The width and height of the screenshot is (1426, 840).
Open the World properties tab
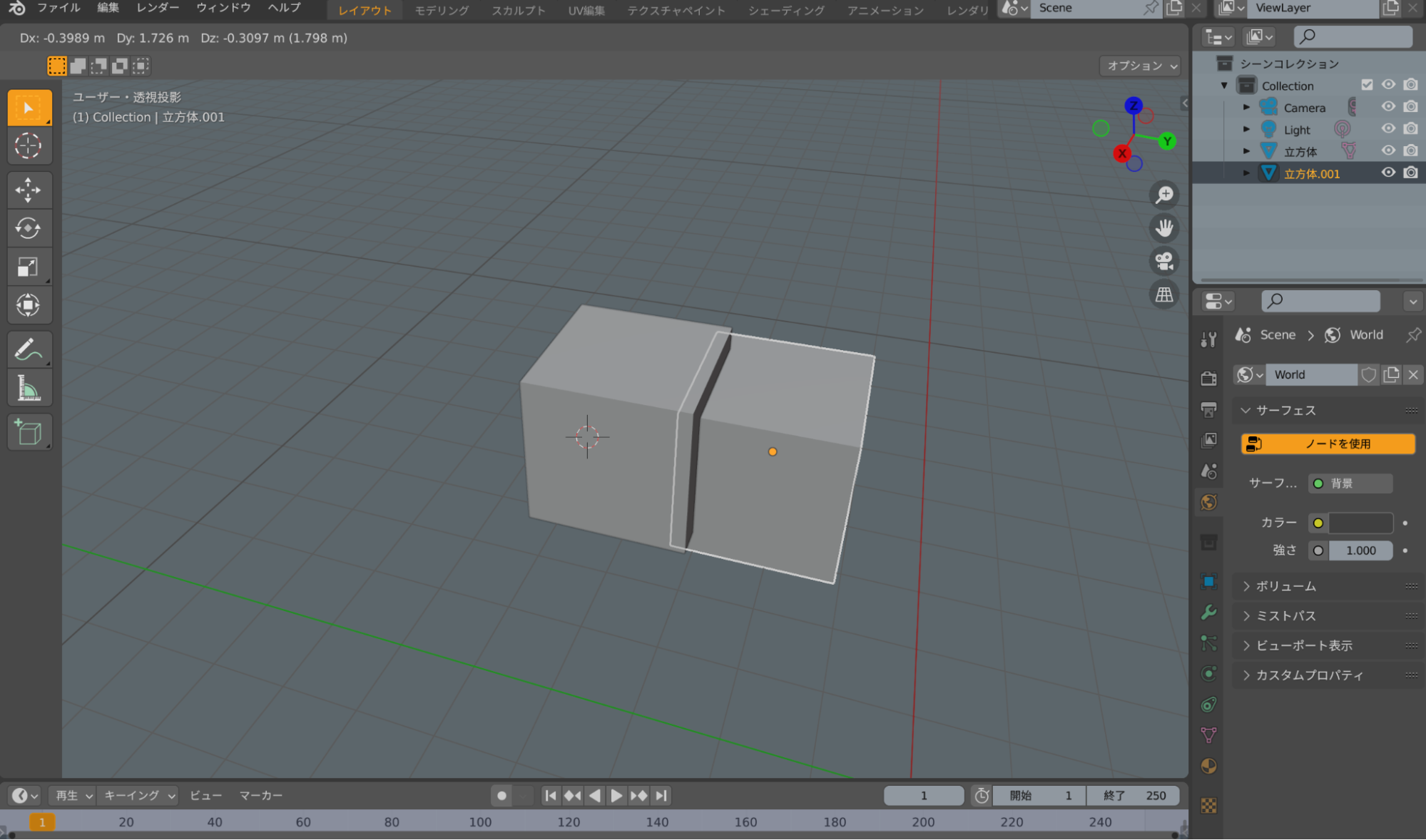click(1208, 503)
